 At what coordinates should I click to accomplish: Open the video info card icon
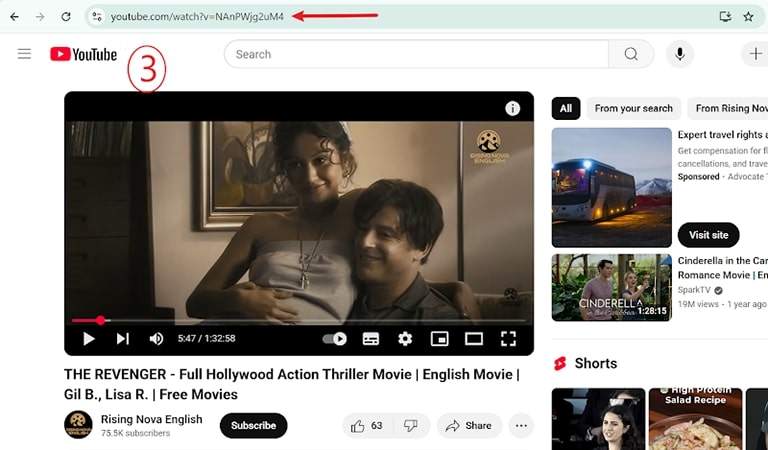[x=512, y=108]
